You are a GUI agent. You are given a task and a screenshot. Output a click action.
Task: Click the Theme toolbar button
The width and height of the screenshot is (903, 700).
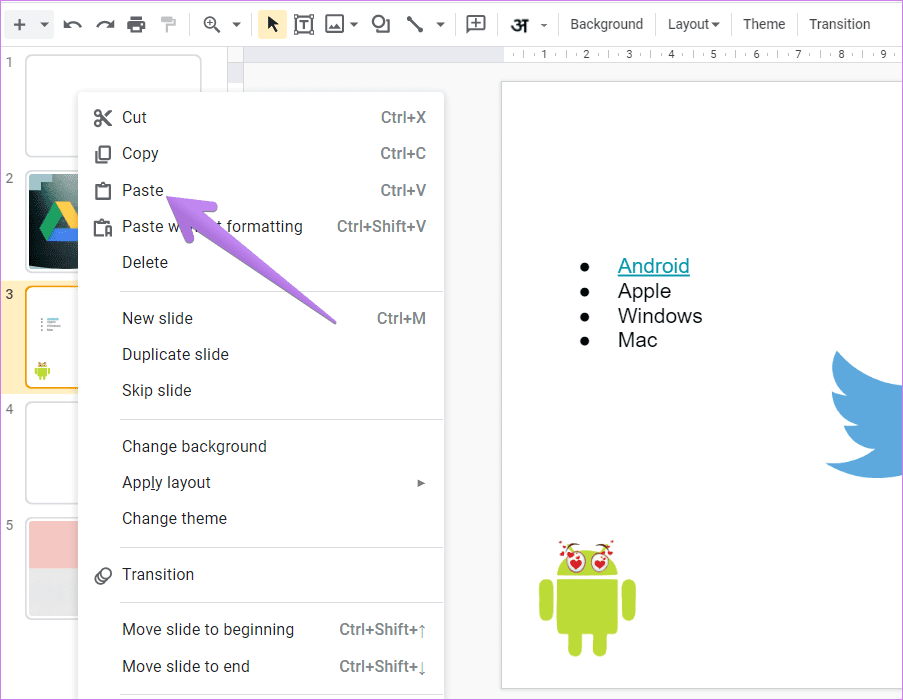coord(764,24)
